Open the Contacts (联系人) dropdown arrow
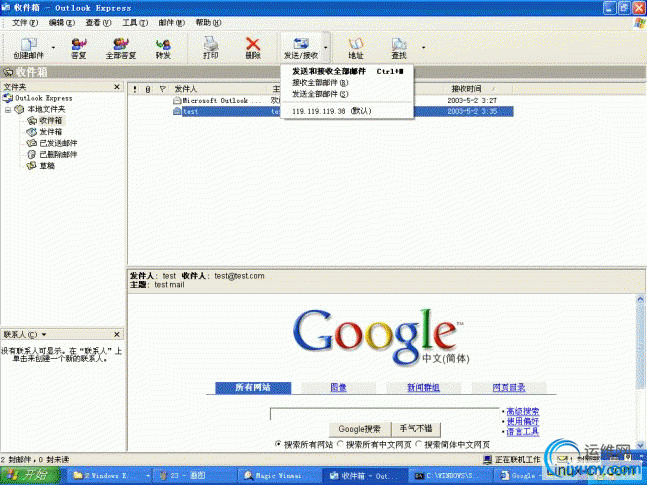 pyautogui.click(x=44, y=334)
